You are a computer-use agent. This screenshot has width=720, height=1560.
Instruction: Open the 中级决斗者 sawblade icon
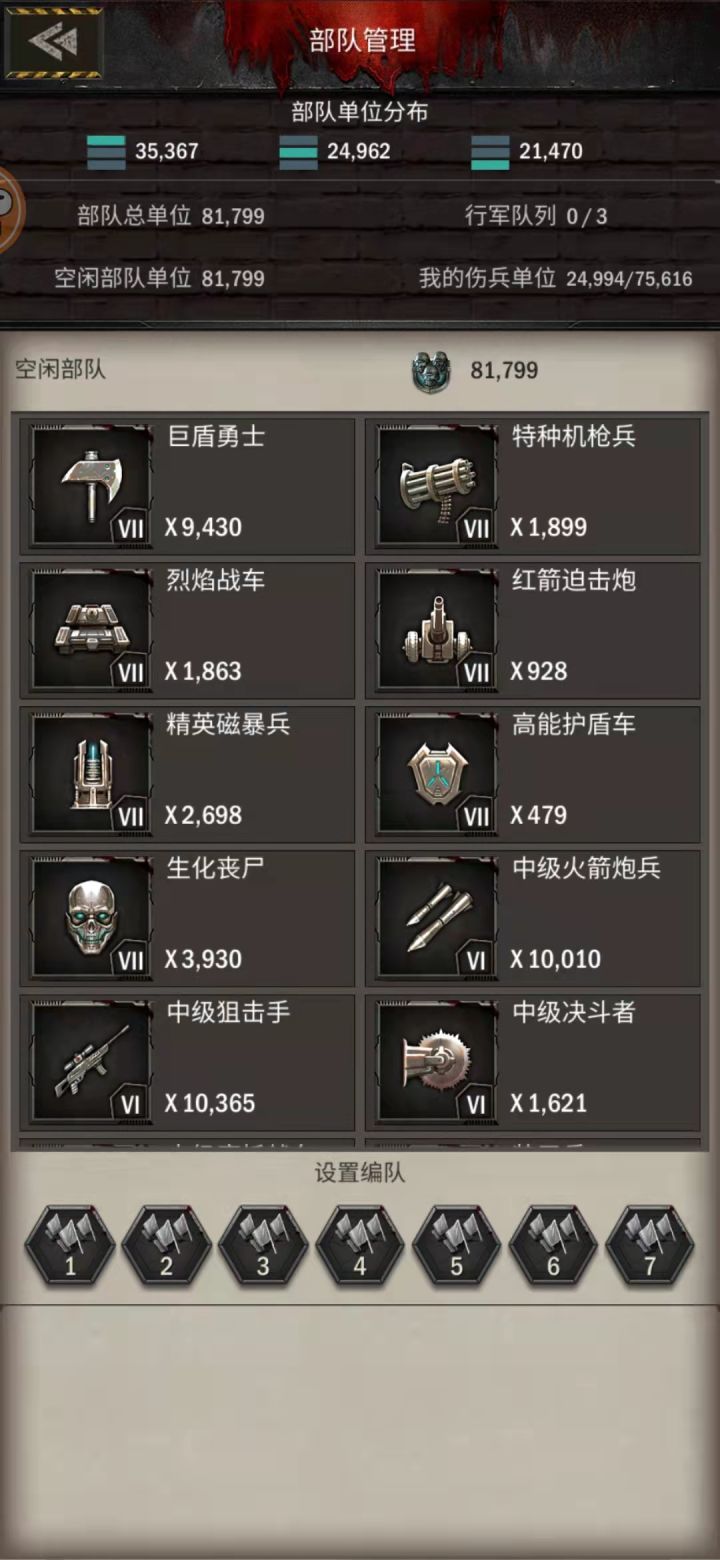437,1062
